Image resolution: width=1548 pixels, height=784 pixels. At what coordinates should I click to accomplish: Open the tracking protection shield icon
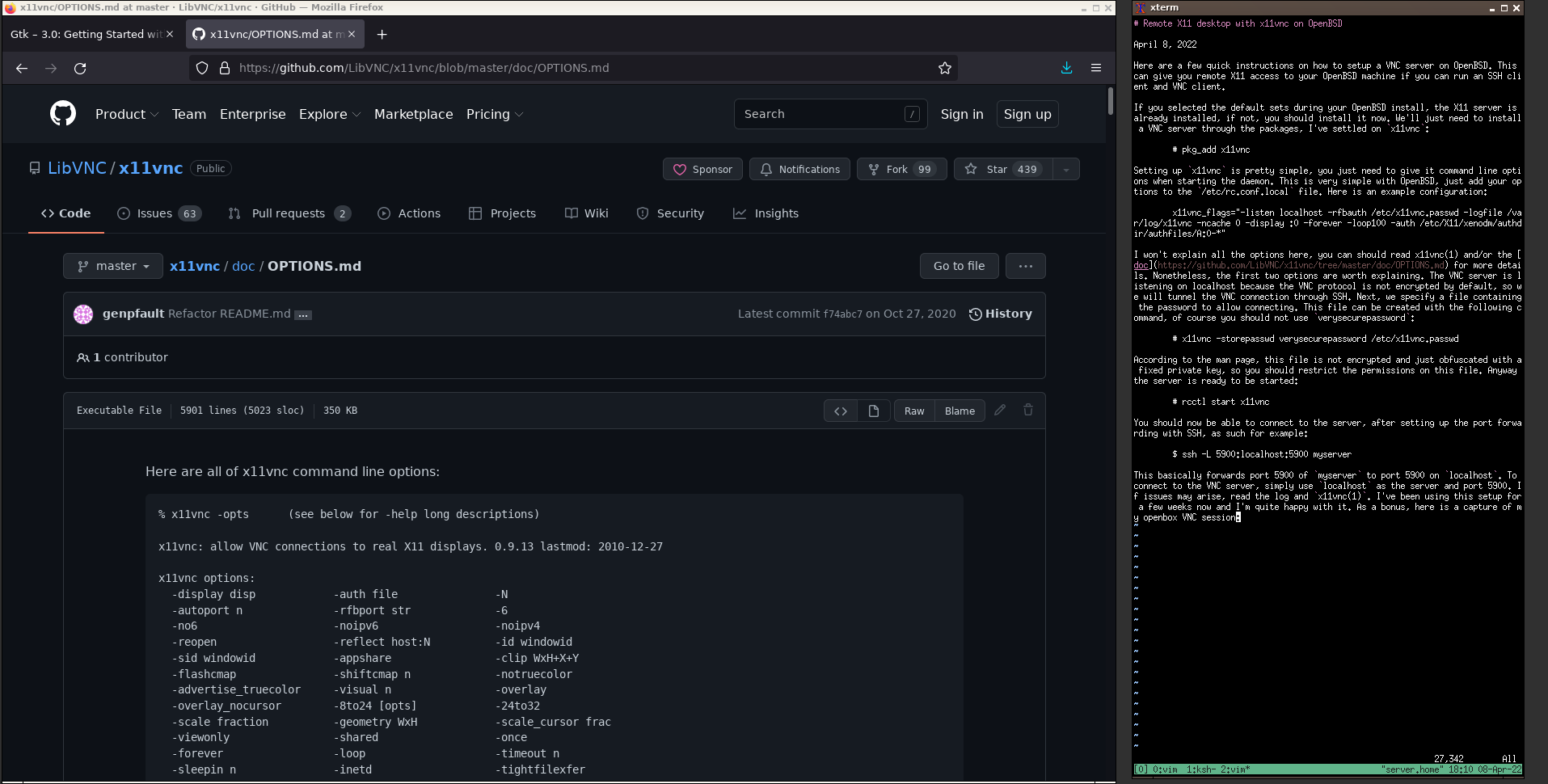coord(202,68)
